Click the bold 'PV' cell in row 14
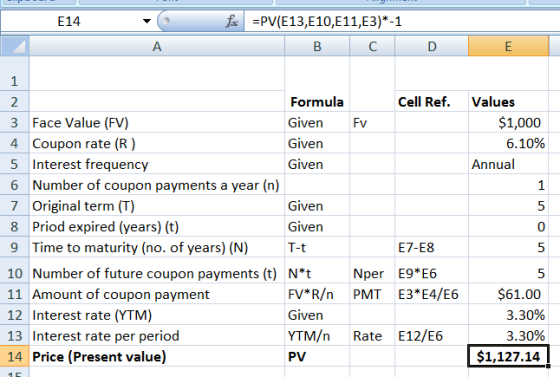The image size is (560, 377). [317, 356]
